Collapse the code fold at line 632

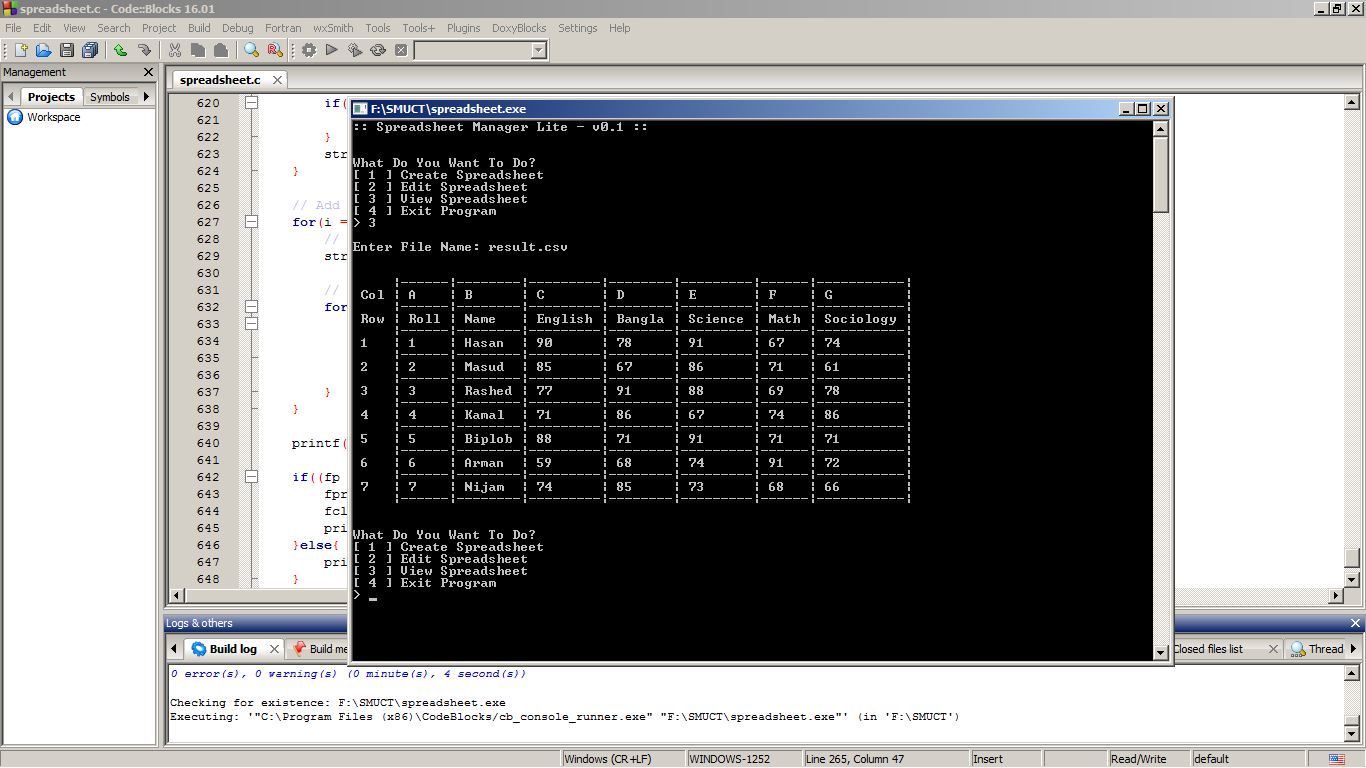(x=252, y=307)
